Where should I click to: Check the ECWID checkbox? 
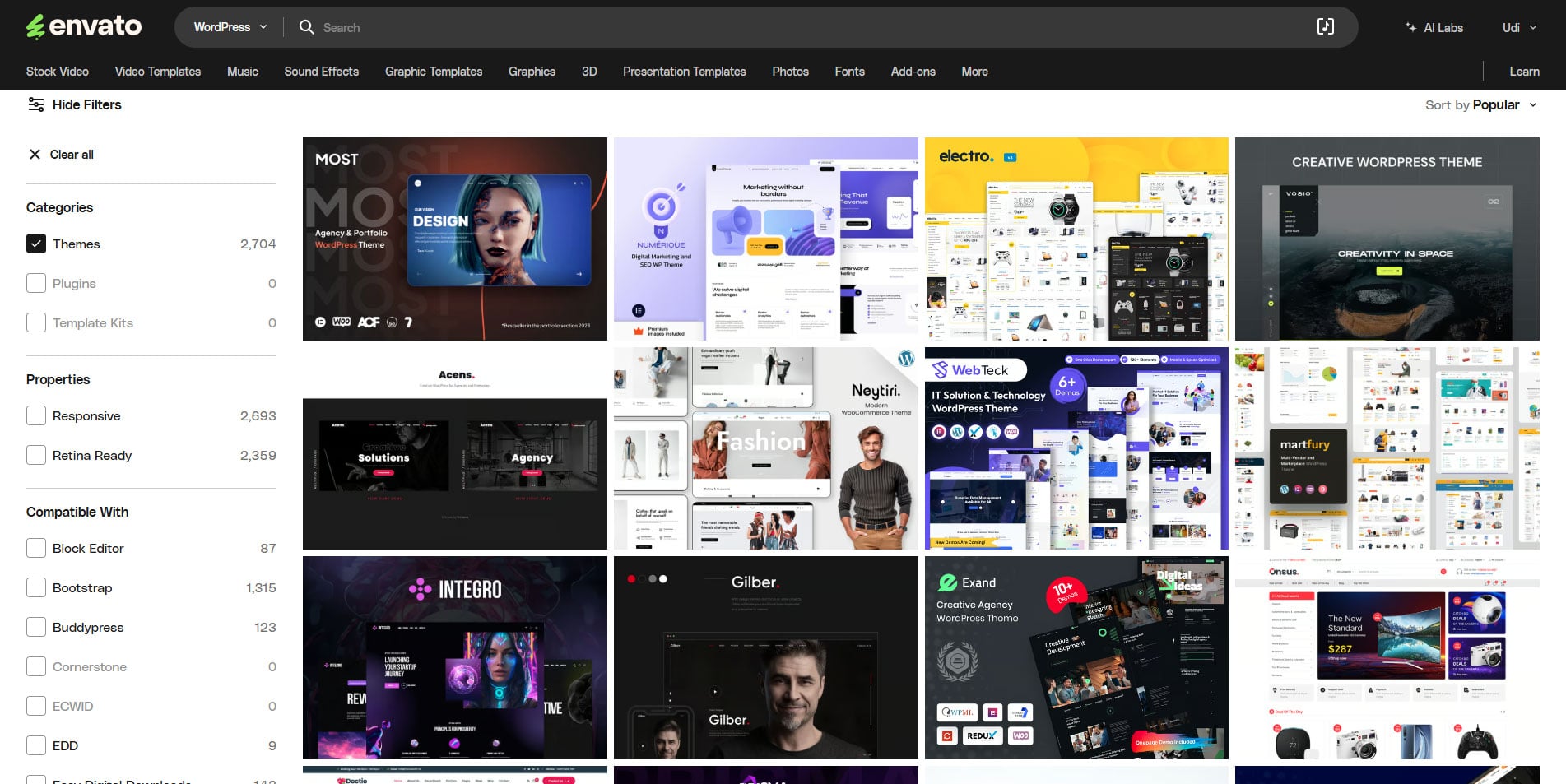(x=36, y=706)
